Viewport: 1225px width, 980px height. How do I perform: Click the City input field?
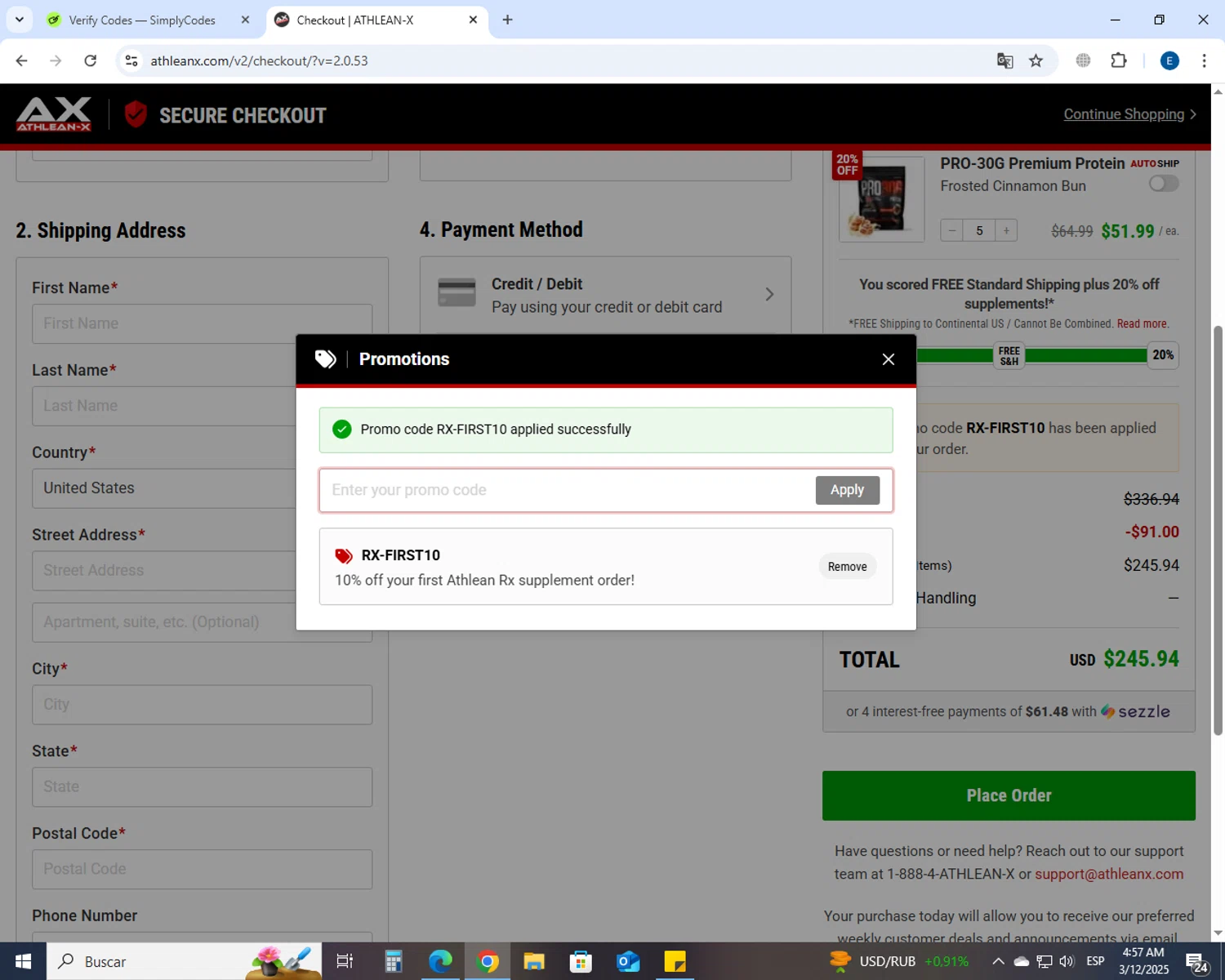click(202, 705)
